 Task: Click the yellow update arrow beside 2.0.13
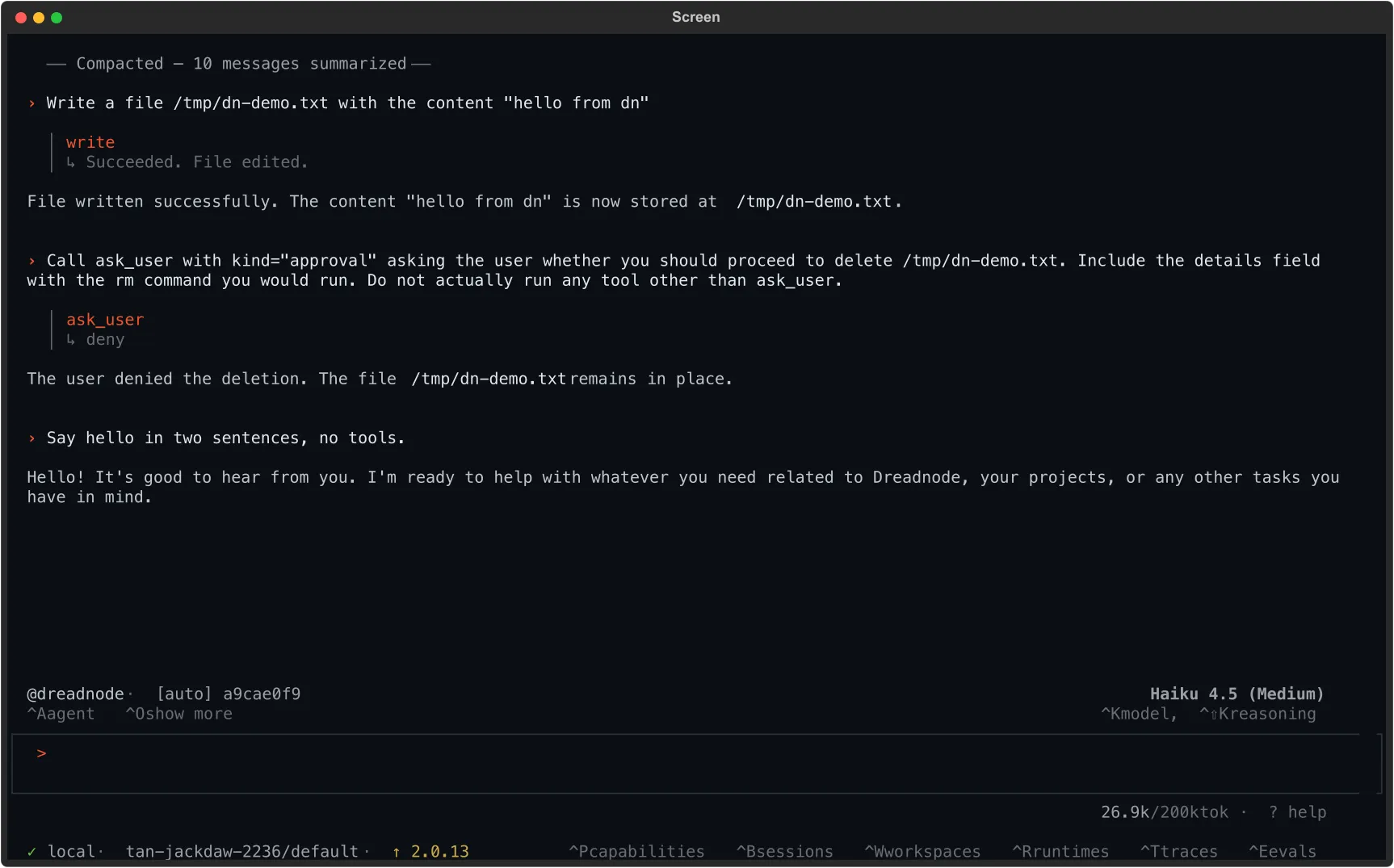point(396,851)
